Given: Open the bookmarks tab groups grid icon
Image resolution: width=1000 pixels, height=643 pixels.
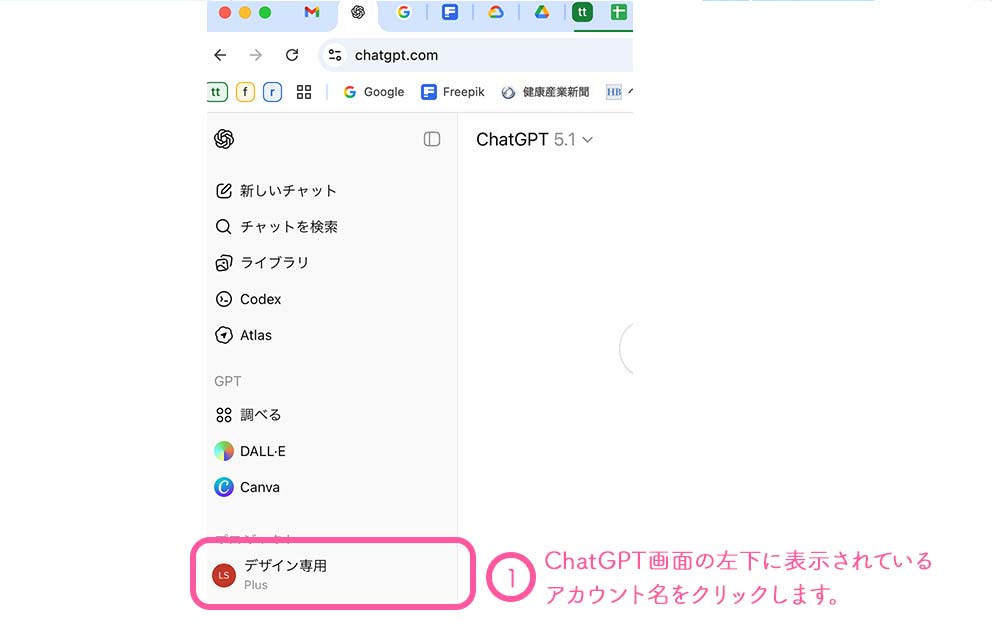Looking at the screenshot, I should 304,92.
